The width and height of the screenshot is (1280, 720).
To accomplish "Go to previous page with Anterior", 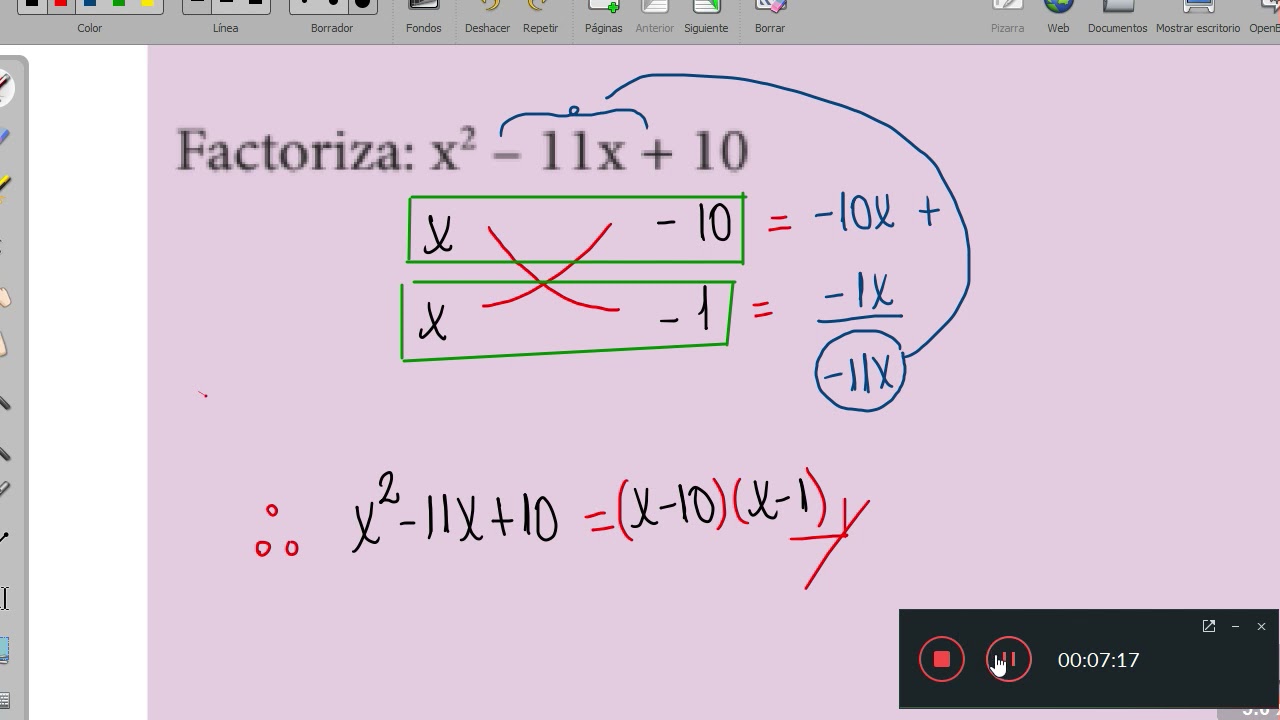I will point(655,17).
